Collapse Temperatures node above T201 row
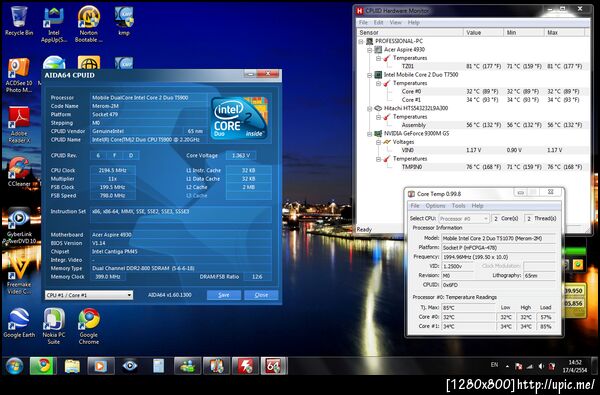600x395 pixels. [x=378, y=58]
